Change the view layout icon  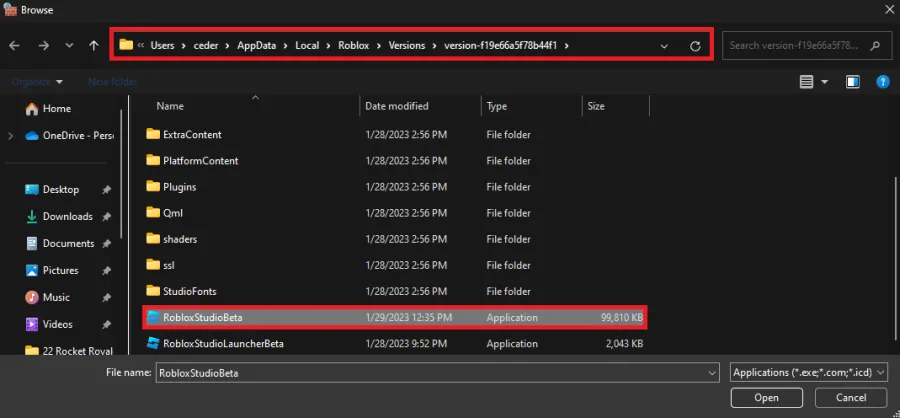pyautogui.click(x=806, y=82)
